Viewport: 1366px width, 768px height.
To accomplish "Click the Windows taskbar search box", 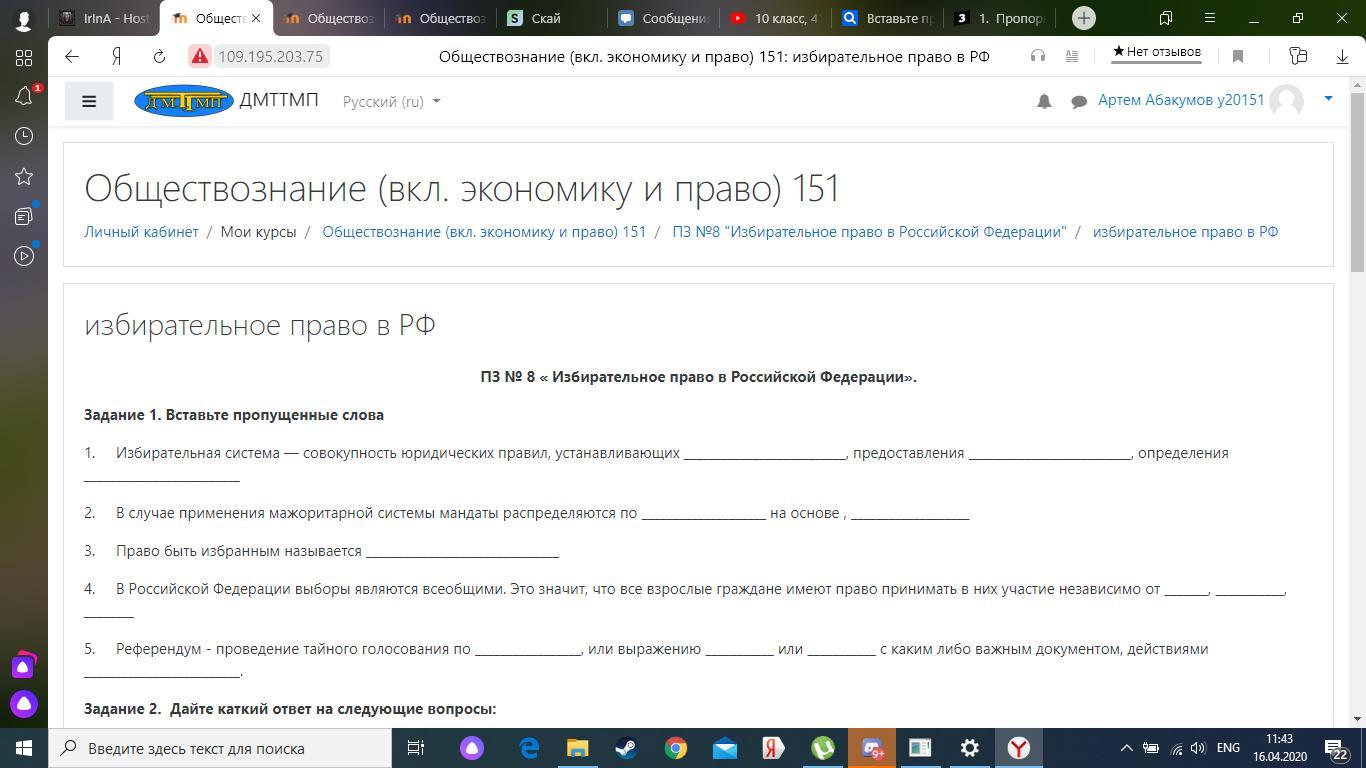I will pyautogui.click(x=220, y=748).
